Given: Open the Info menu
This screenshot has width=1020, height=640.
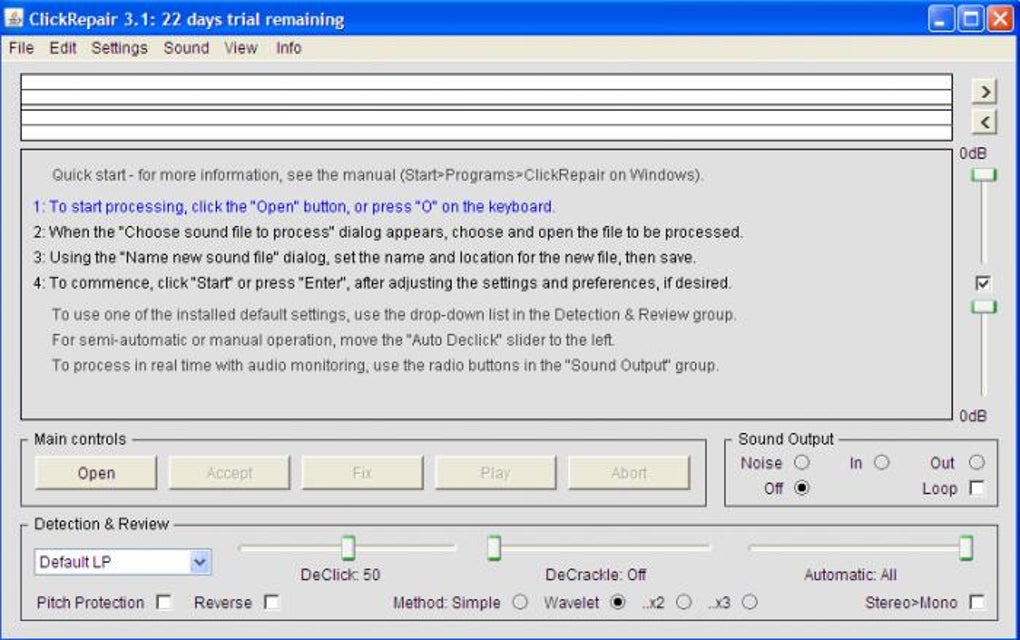Looking at the screenshot, I should (x=288, y=48).
